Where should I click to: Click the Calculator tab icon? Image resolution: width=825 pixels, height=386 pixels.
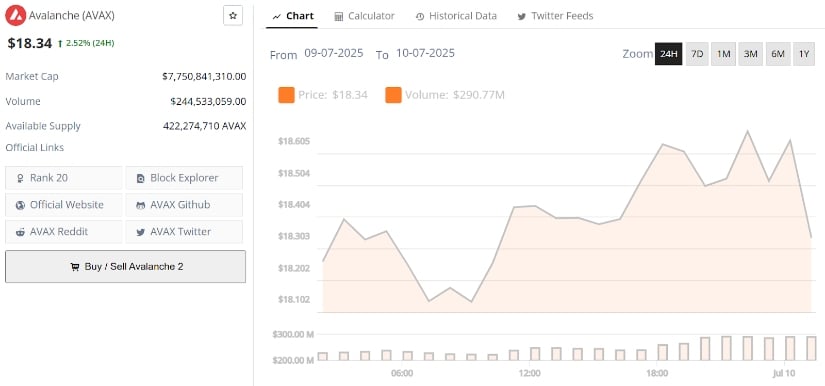pos(339,17)
